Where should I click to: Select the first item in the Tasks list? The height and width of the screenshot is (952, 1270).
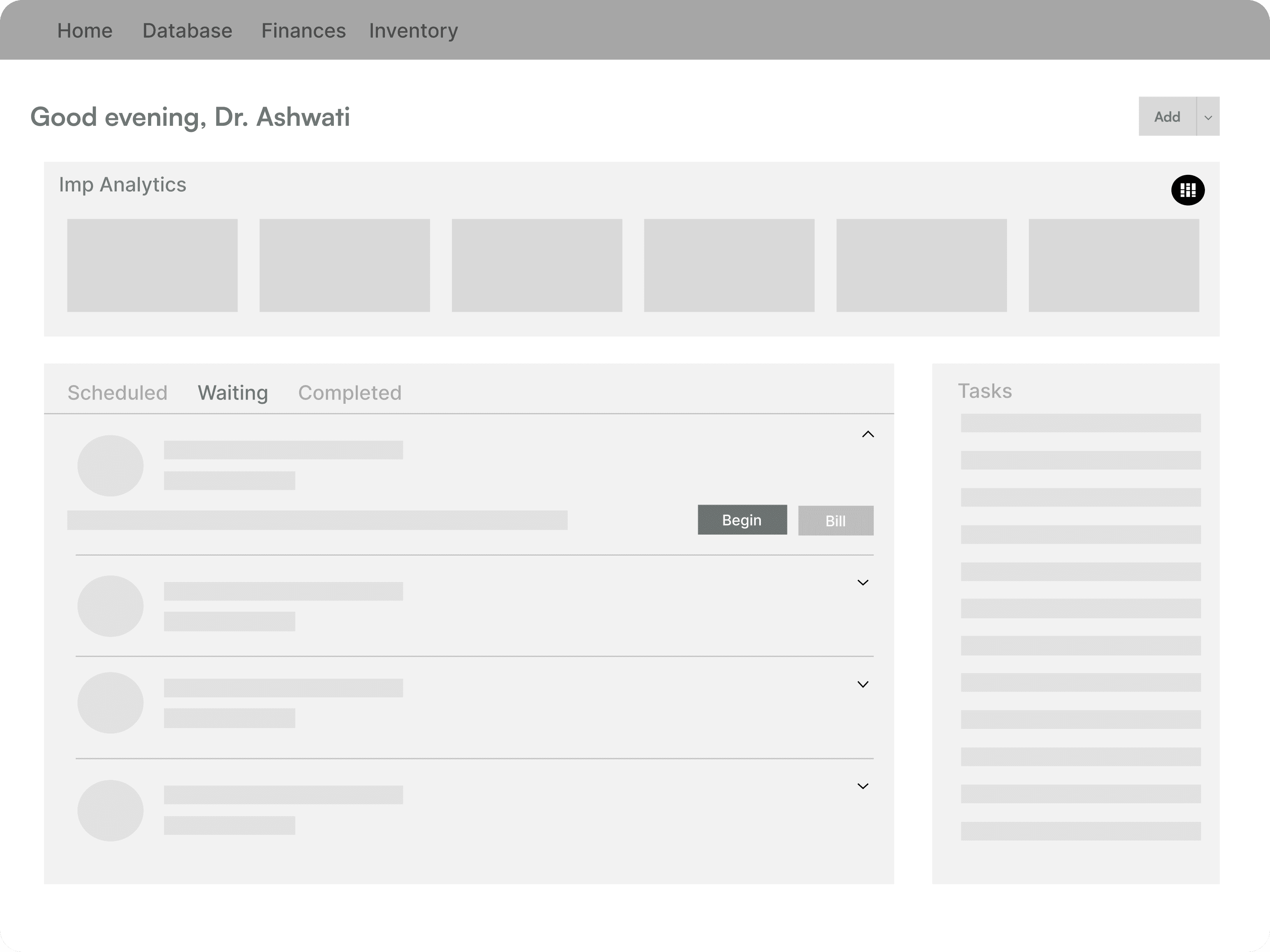click(1081, 424)
